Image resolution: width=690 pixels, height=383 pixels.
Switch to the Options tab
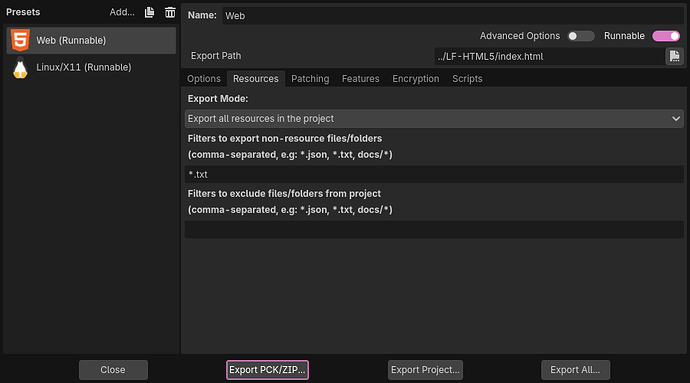coord(204,79)
